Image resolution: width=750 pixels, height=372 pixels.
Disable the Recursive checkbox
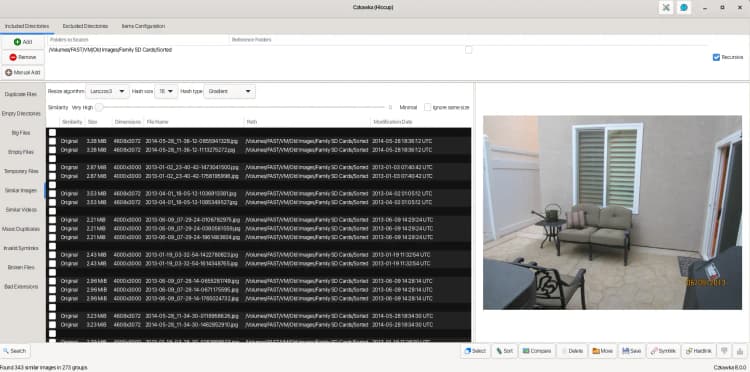tap(716, 57)
